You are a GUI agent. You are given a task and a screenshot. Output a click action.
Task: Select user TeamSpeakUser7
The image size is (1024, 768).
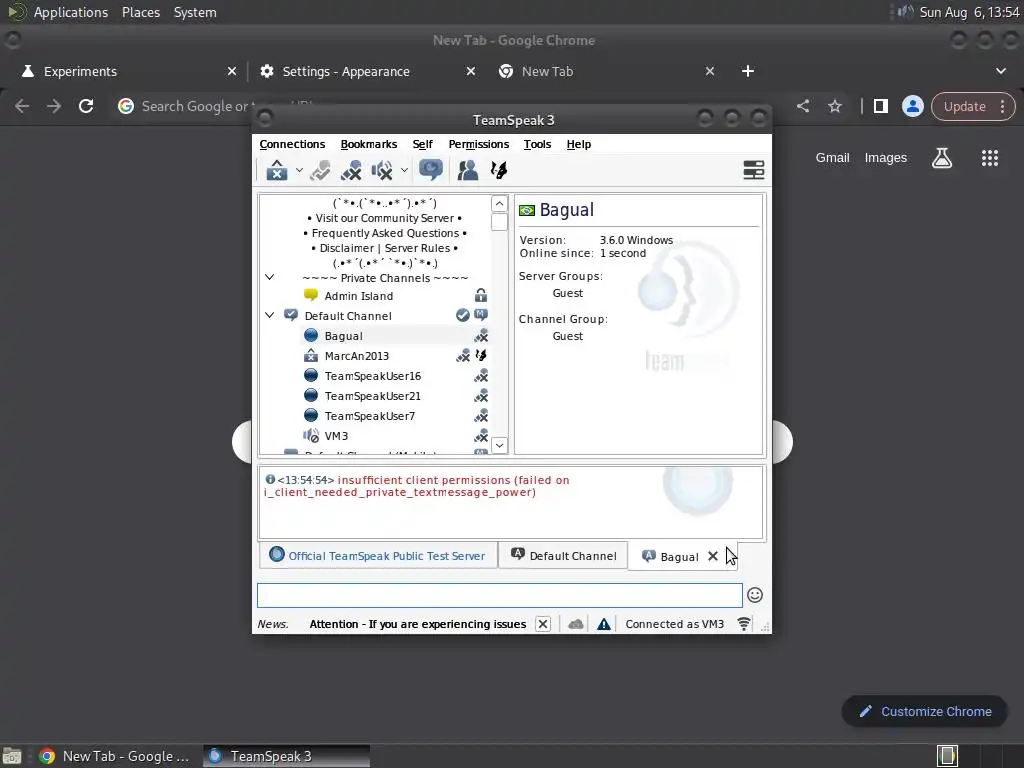point(370,416)
